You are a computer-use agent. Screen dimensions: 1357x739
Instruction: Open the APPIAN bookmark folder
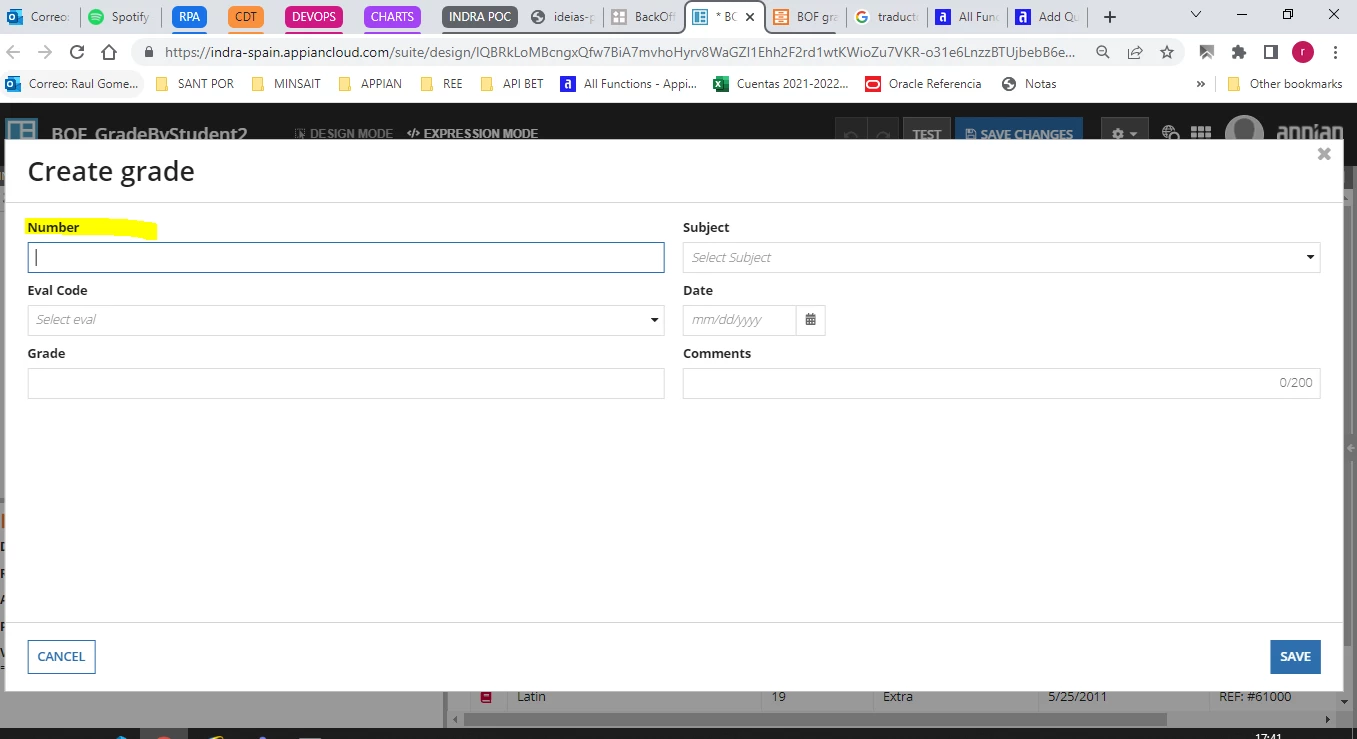point(370,84)
